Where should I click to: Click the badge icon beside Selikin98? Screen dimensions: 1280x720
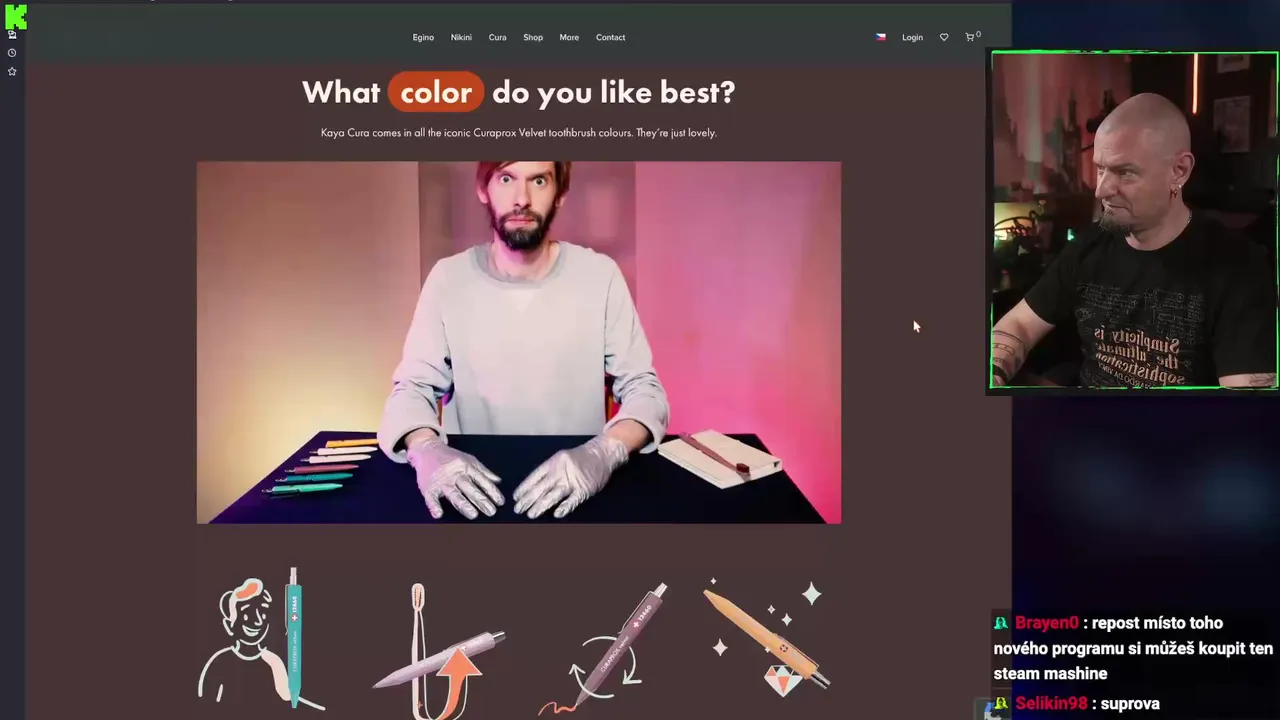[x=1001, y=704]
